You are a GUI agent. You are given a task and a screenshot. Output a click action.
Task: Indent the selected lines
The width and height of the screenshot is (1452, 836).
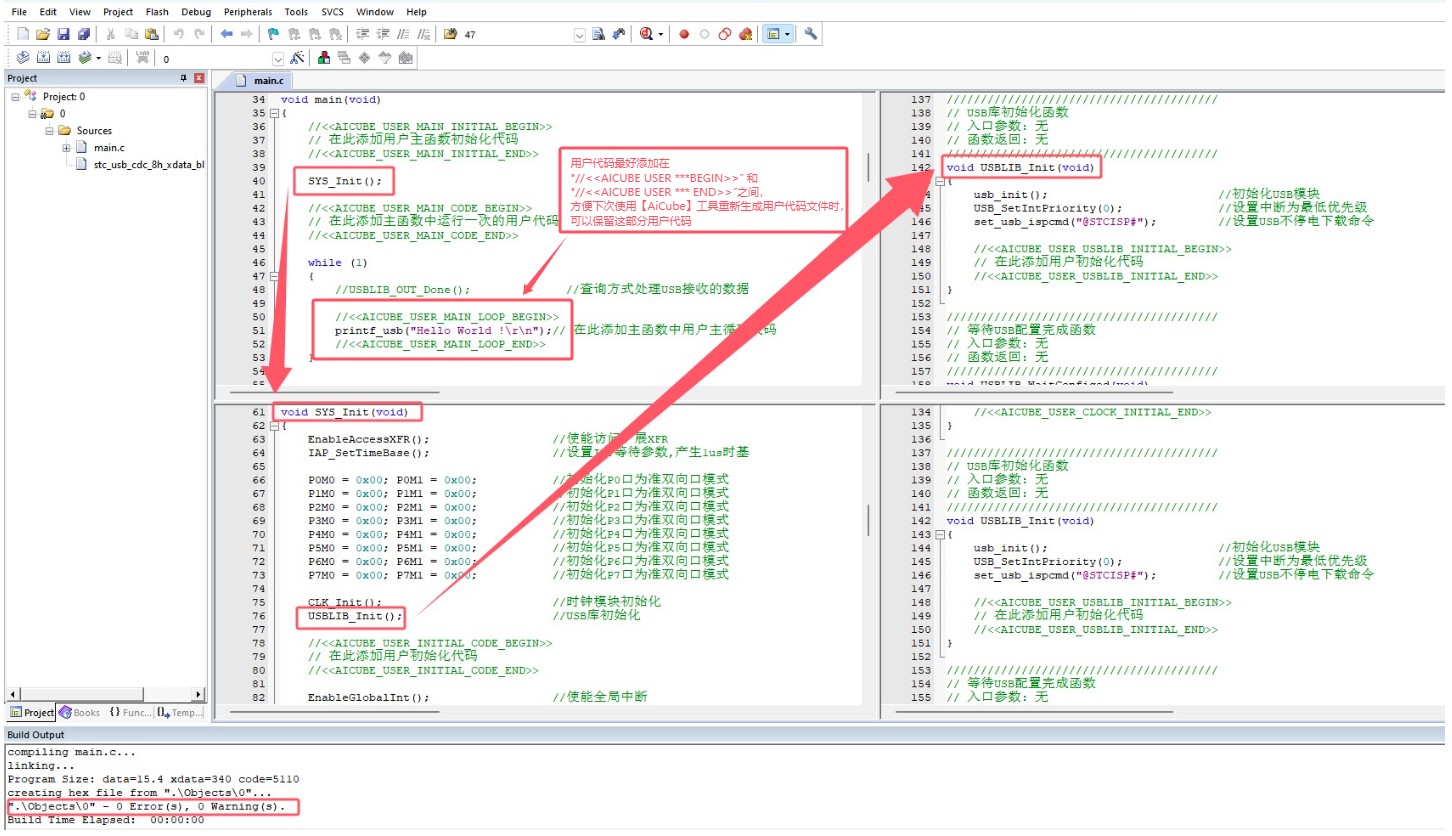coord(361,33)
